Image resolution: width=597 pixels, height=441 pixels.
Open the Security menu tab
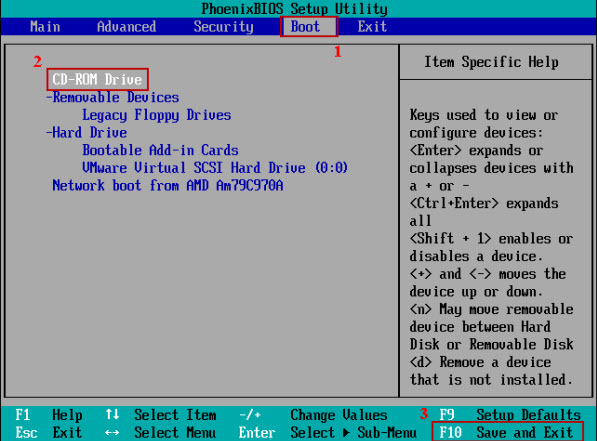click(x=223, y=27)
